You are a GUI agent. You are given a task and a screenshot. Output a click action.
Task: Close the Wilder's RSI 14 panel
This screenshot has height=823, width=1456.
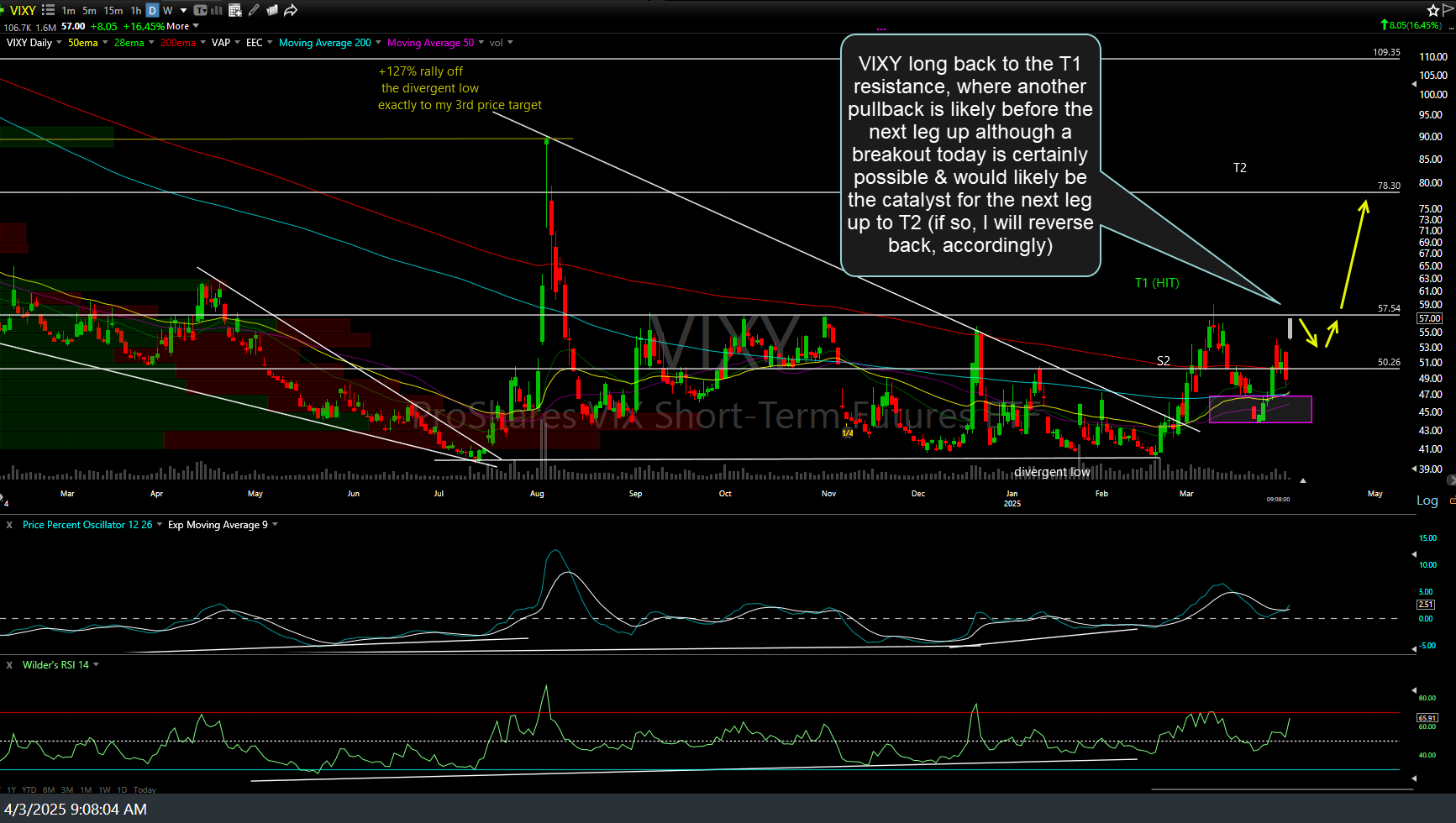(x=9, y=665)
